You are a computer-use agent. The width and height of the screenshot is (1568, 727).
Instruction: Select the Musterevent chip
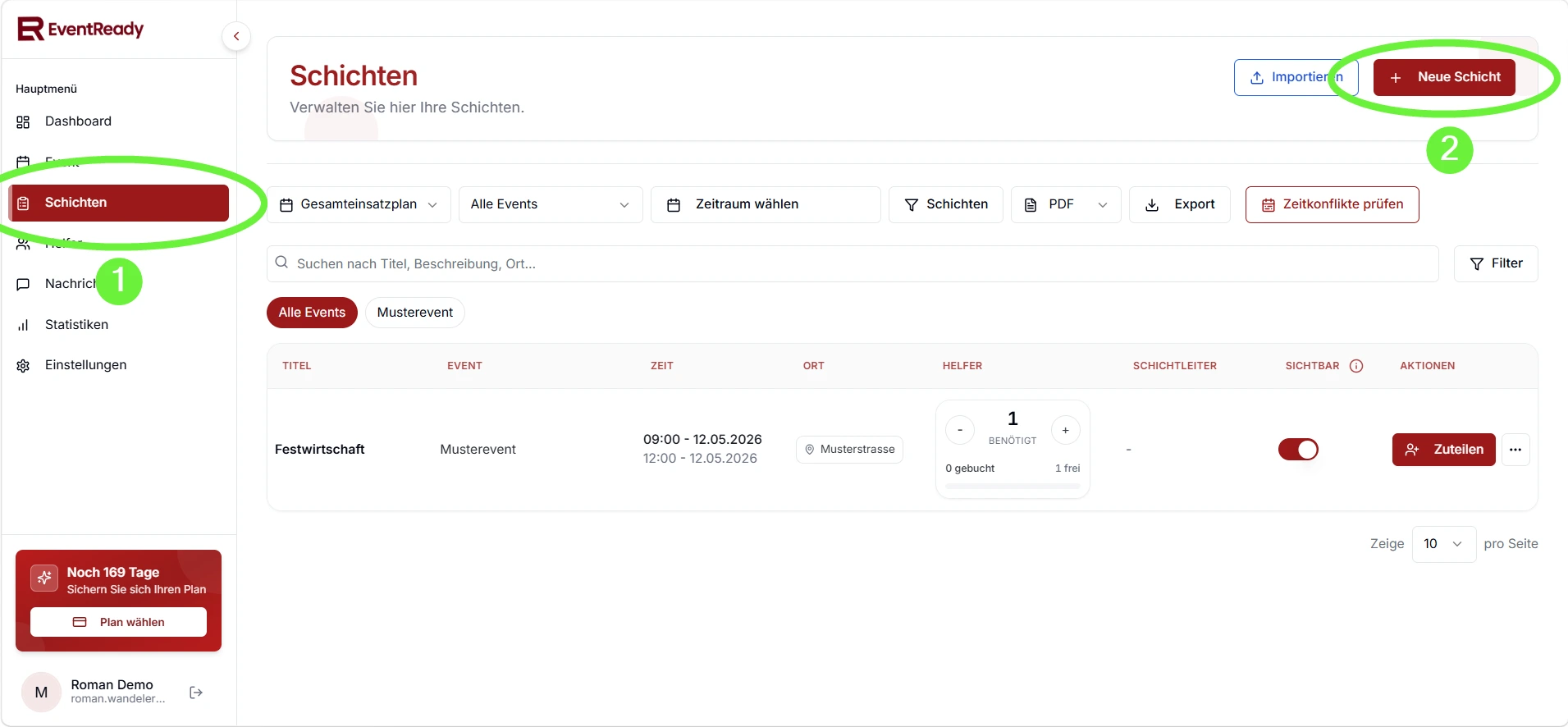[x=415, y=313]
